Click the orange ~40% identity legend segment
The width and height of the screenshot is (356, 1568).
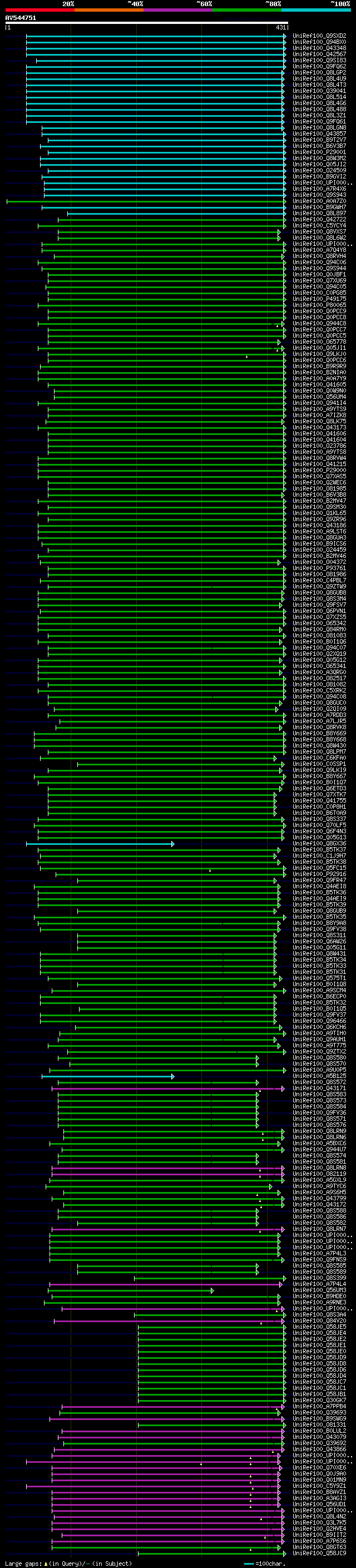point(109,10)
